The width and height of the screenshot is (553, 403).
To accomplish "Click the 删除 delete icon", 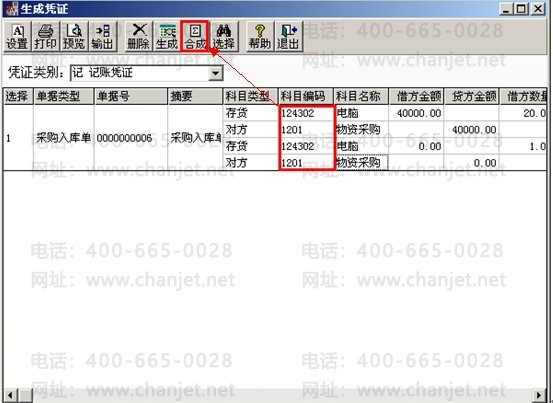I will (x=138, y=37).
